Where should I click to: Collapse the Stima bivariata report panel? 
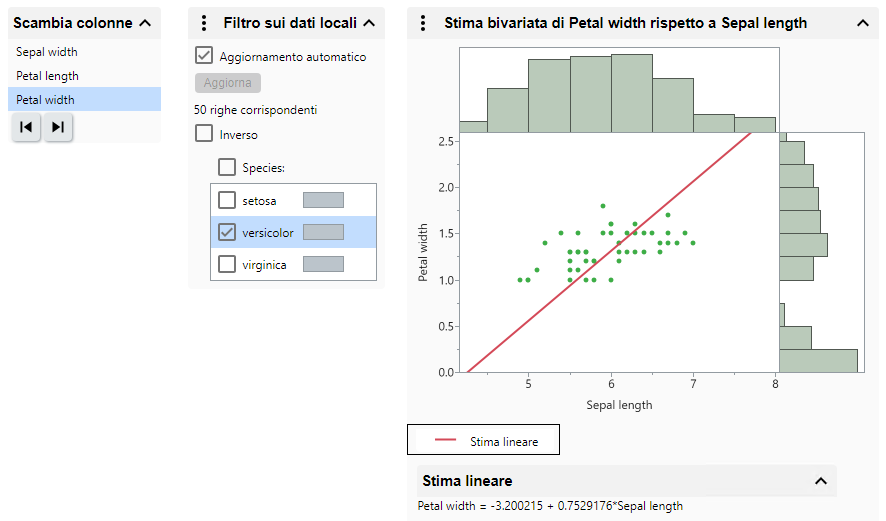[863, 22]
